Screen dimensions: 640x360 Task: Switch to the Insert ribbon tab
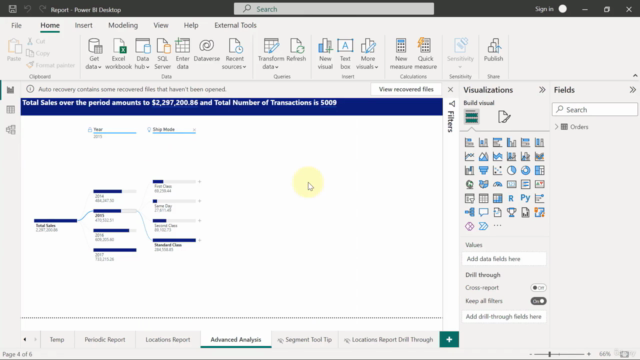pyautogui.click(x=83, y=25)
